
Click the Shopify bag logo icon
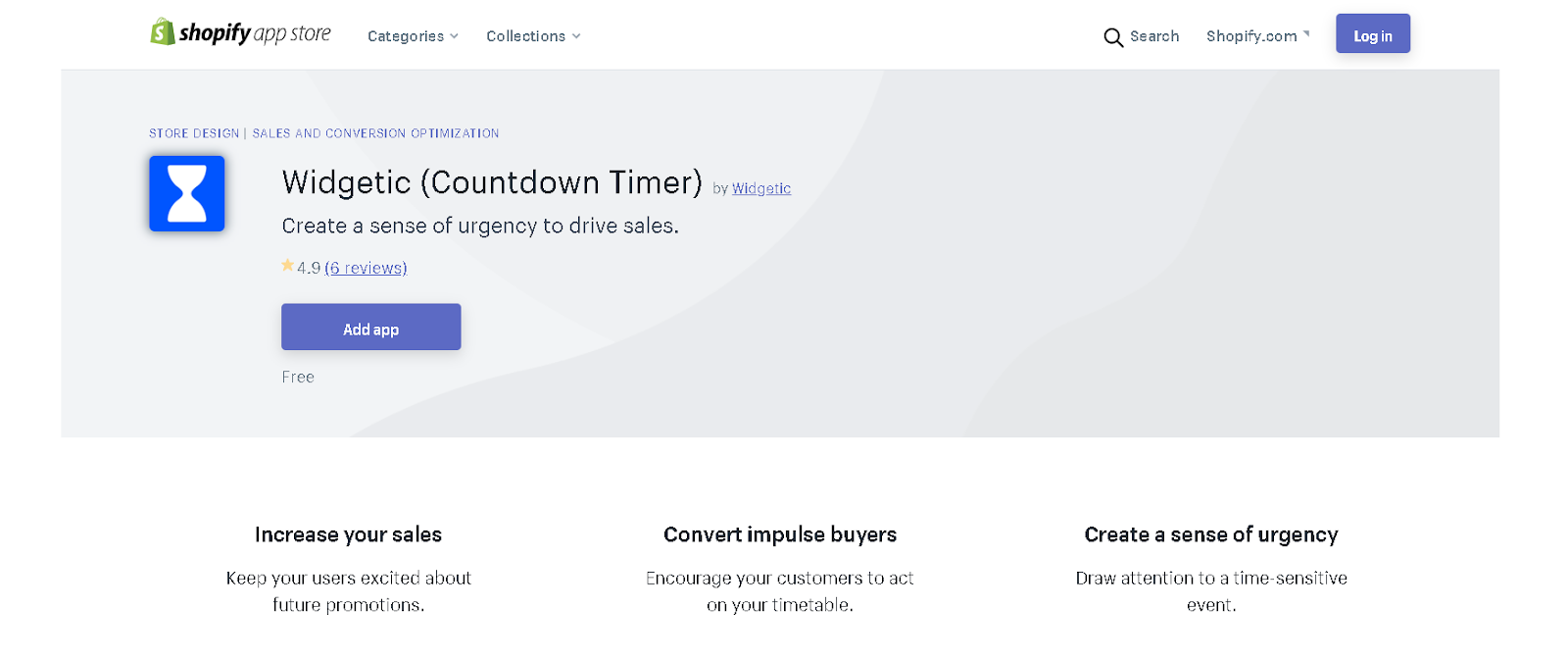(x=162, y=32)
